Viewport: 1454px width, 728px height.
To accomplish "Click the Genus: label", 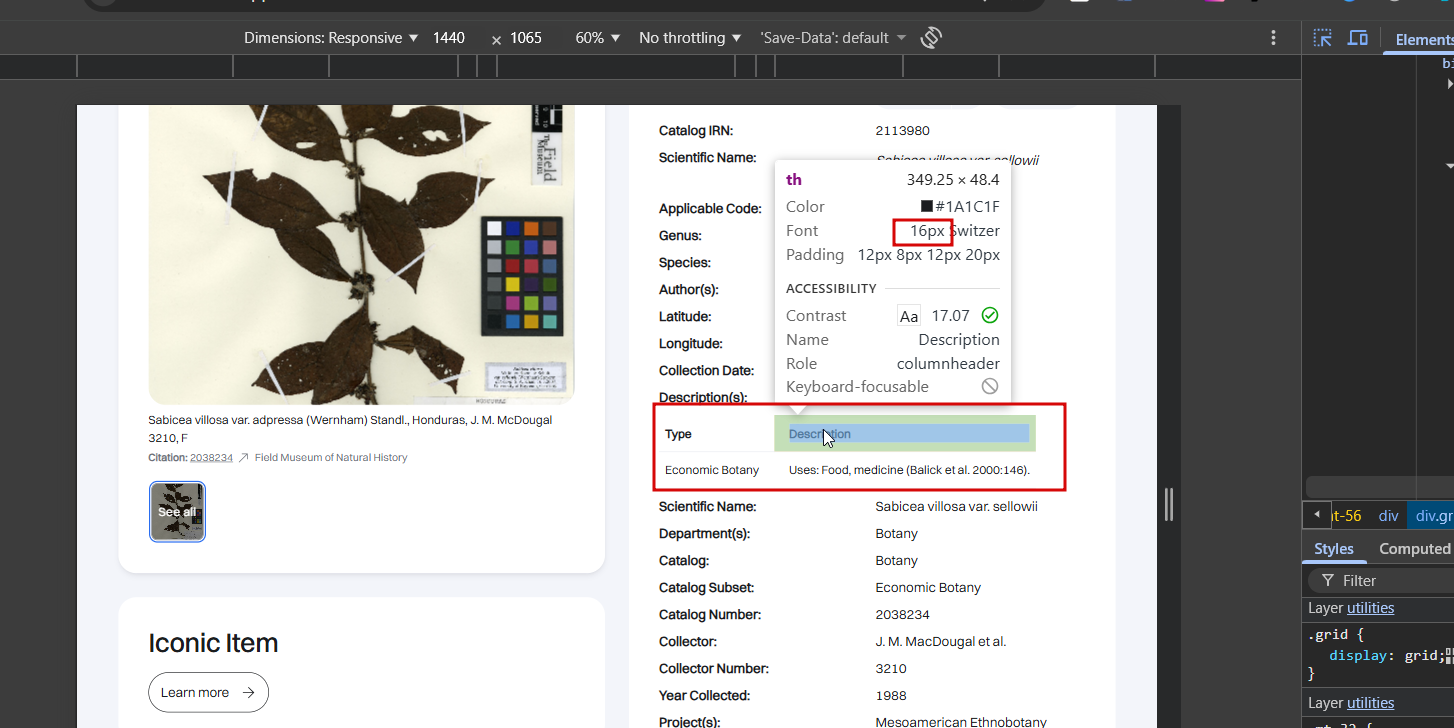I will coord(680,236).
